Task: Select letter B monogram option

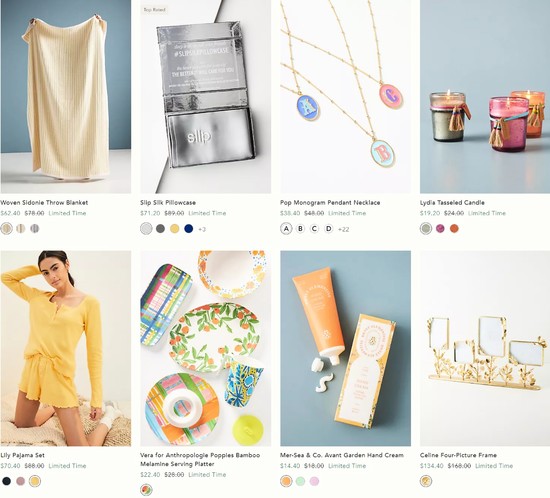Action: pyautogui.click(x=300, y=229)
